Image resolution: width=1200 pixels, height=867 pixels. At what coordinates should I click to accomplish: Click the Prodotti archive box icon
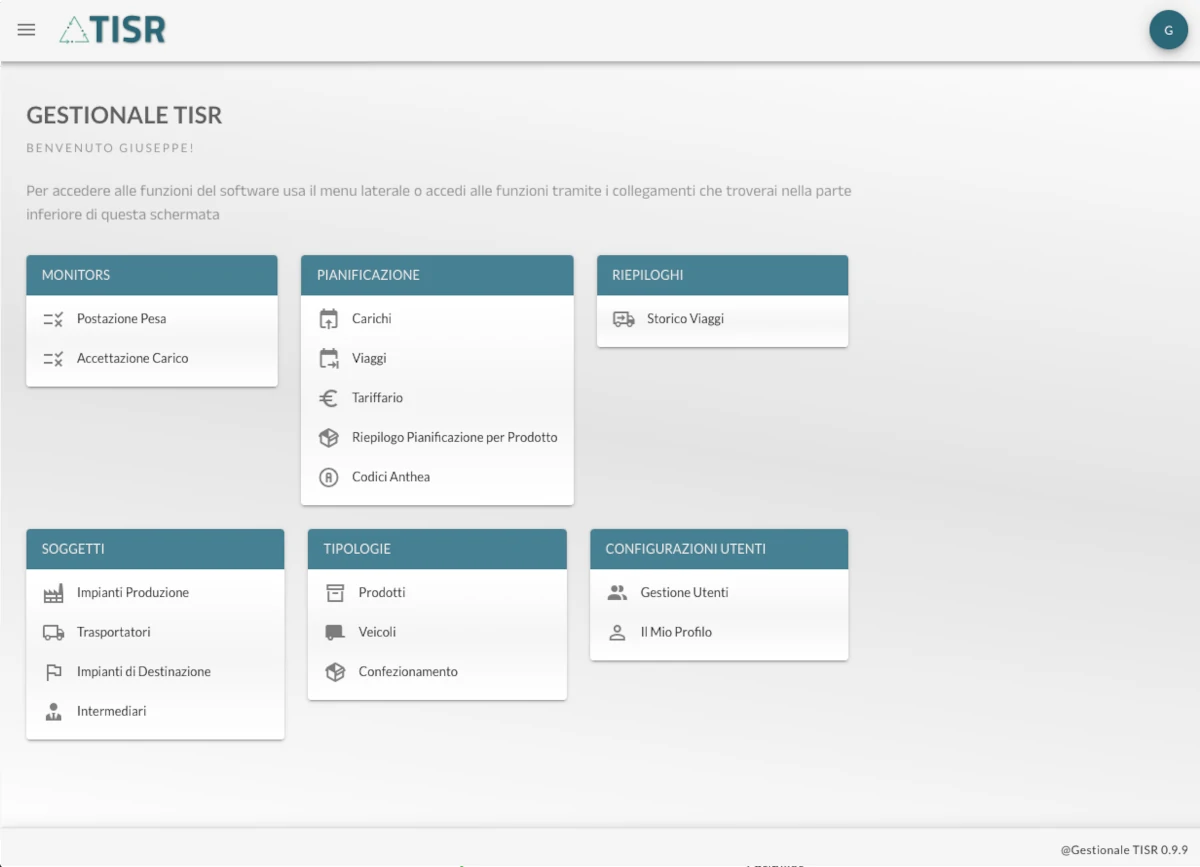coord(335,593)
